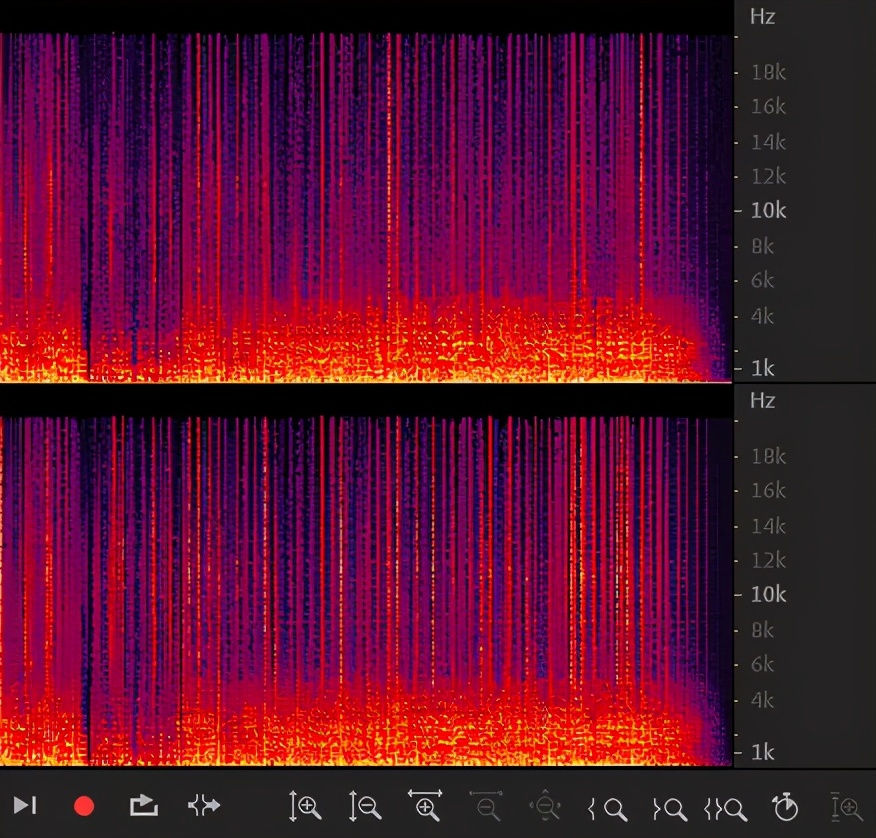Viewport: 876px width, 838px height.
Task: Toggle Loop Playback
Action: pos(144,806)
